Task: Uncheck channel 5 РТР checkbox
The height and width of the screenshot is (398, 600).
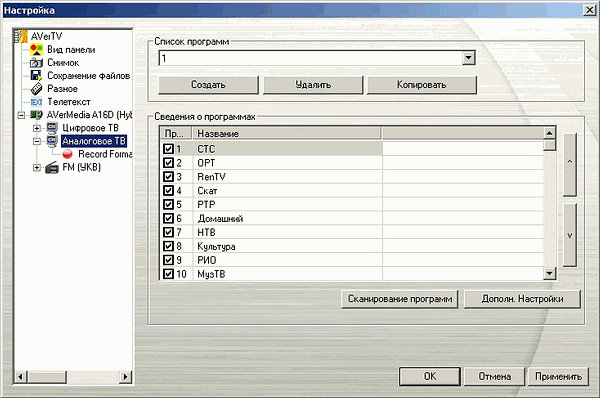Action: point(168,204)
